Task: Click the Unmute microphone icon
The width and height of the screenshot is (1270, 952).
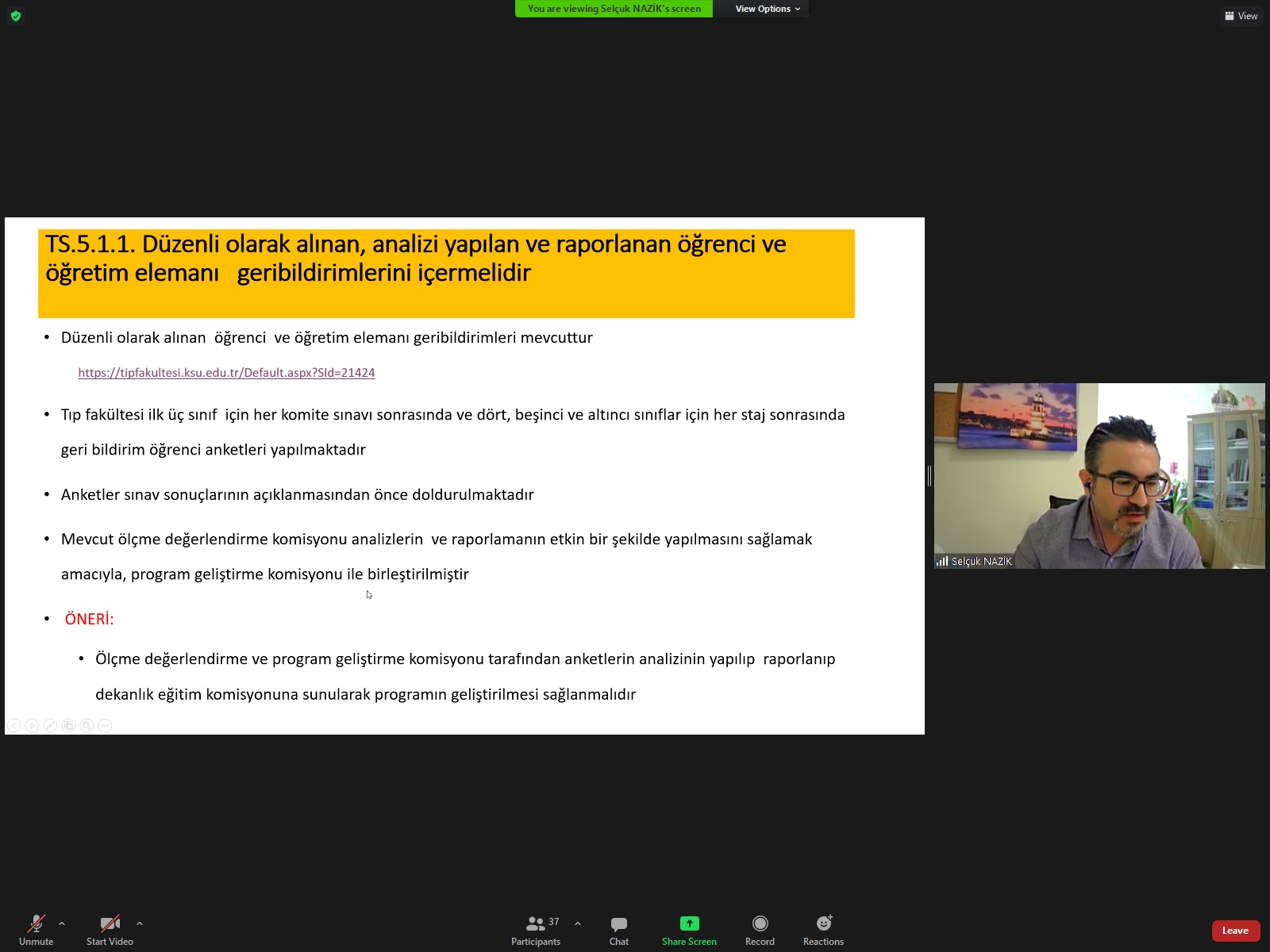Action: click(x=36, y=923)
